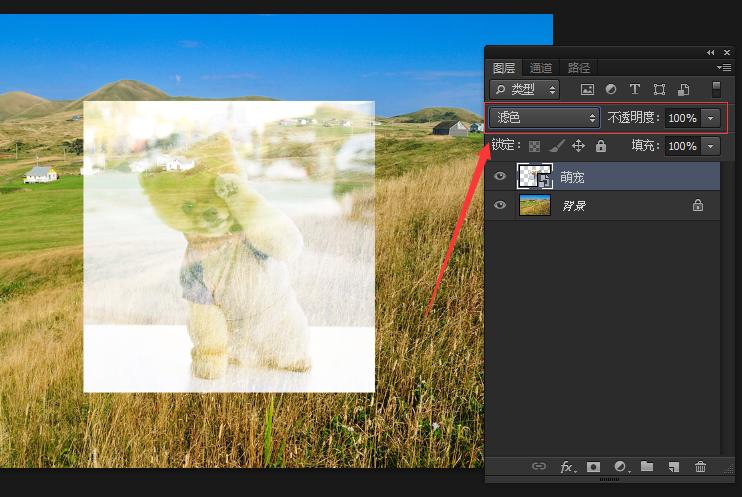The width and height of the screenshot is (742, 497).
Task: Lock transparent pixels icon
Action: tap(534, 146)
